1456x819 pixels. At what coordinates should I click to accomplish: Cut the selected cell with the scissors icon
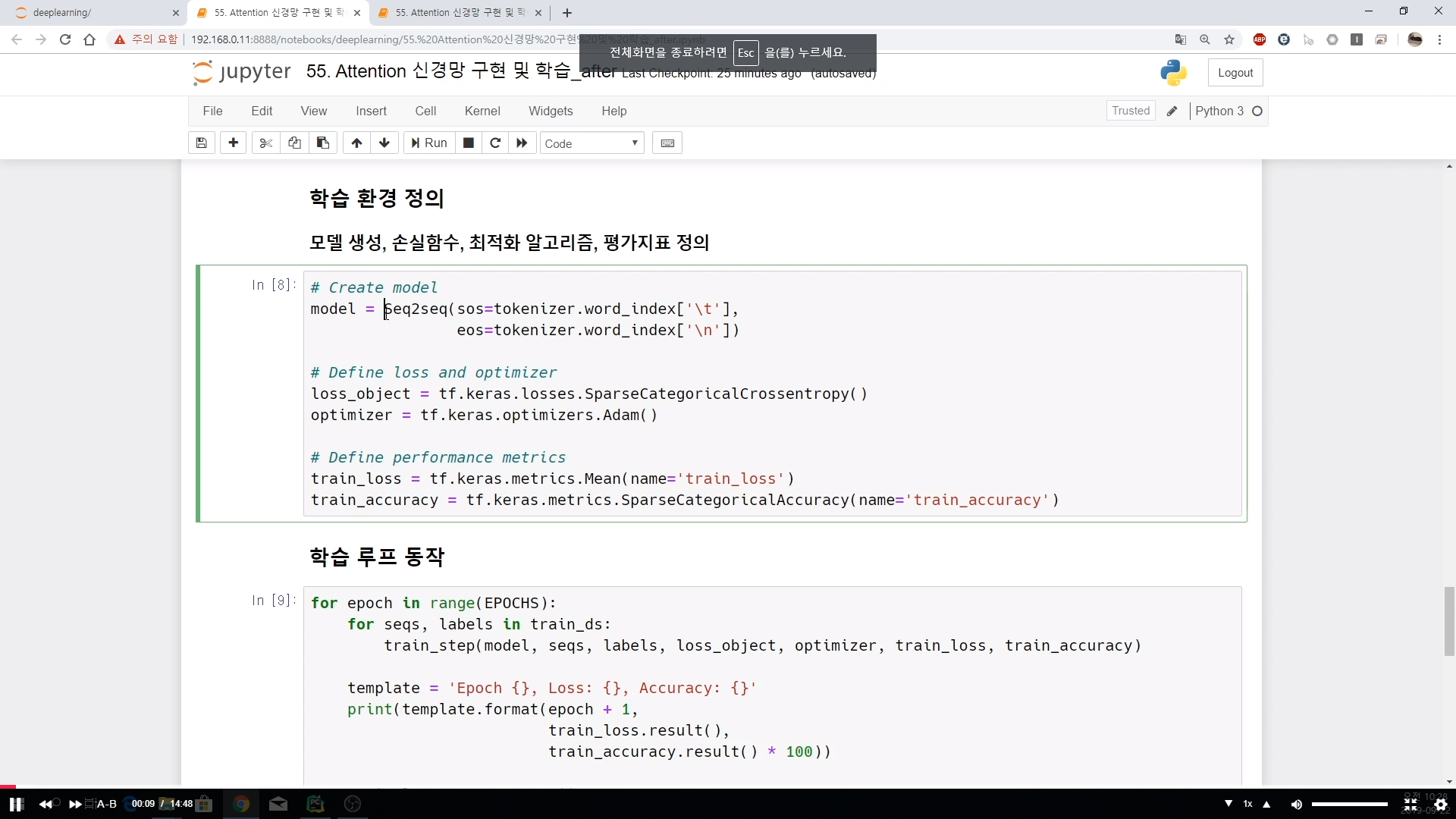[x=265, y=143]
